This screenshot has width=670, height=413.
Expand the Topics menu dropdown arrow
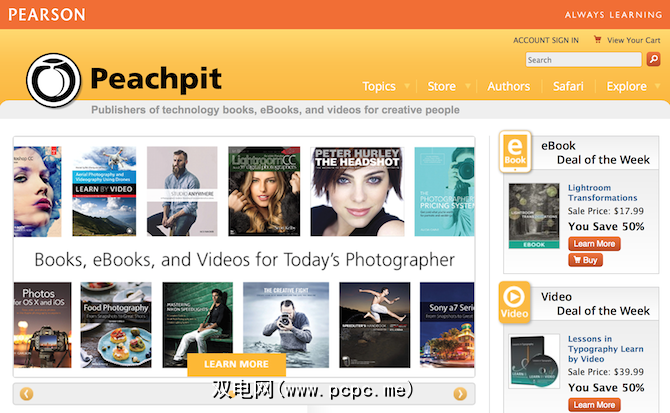[x=406, y=87]
